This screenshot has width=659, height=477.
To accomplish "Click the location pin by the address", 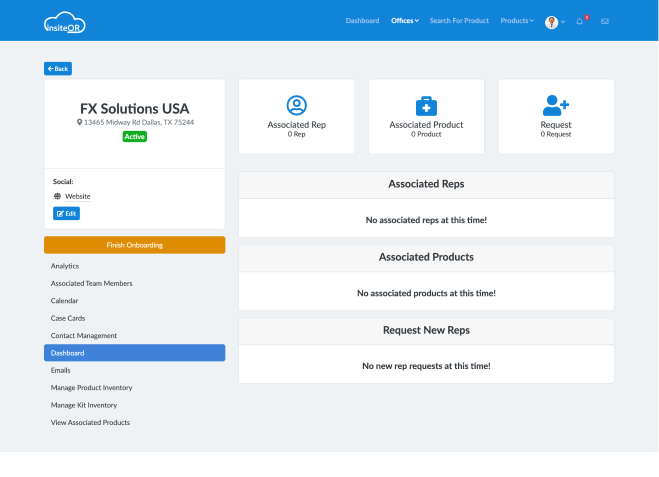I will click(x=79, y=122).
